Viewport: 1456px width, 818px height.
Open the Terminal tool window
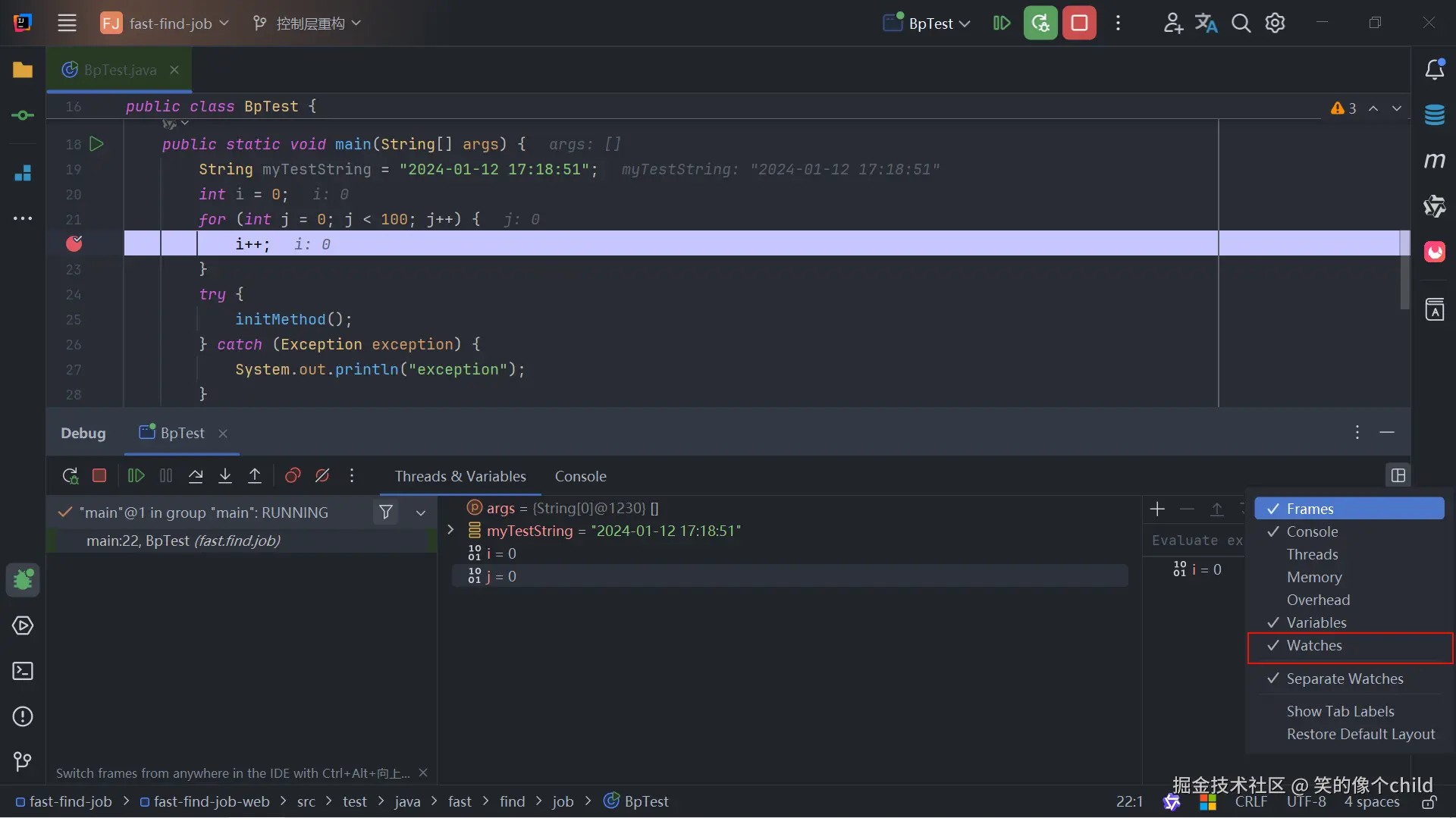(x=23, y=671)
